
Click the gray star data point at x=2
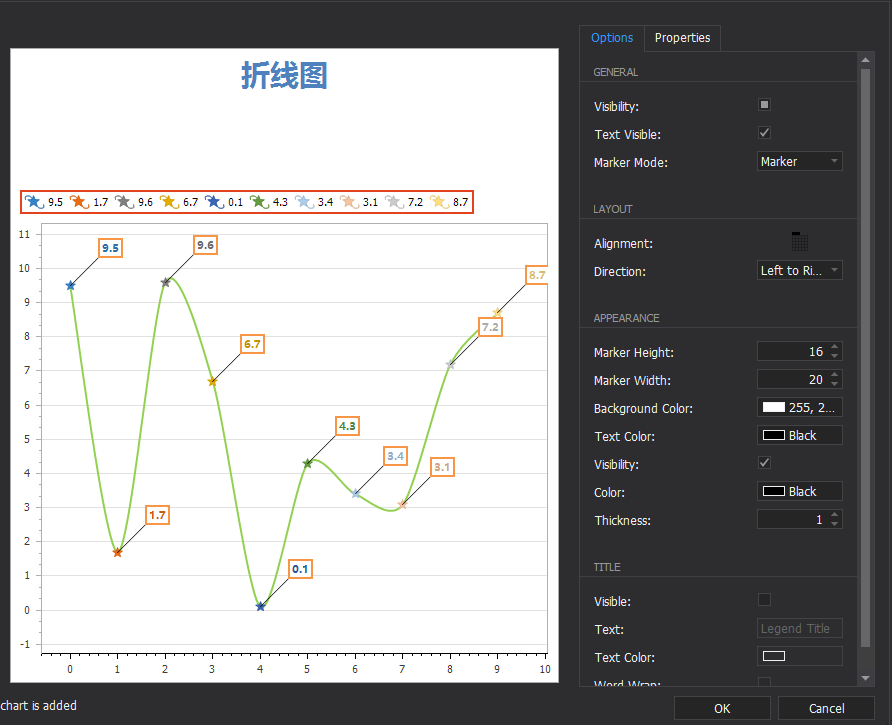click(x=166, y=282)
